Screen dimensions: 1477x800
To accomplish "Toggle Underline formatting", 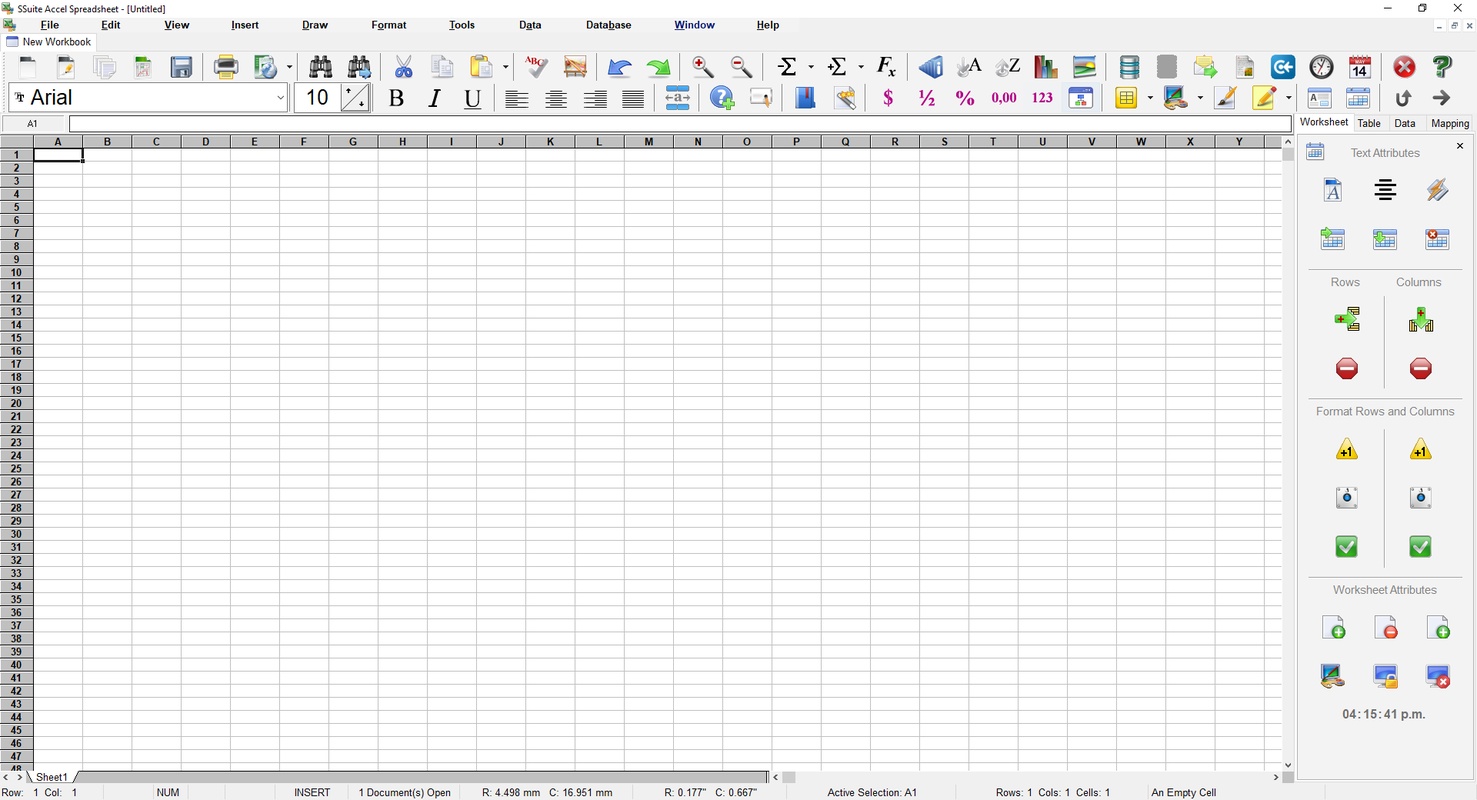I will click(473, 98).
